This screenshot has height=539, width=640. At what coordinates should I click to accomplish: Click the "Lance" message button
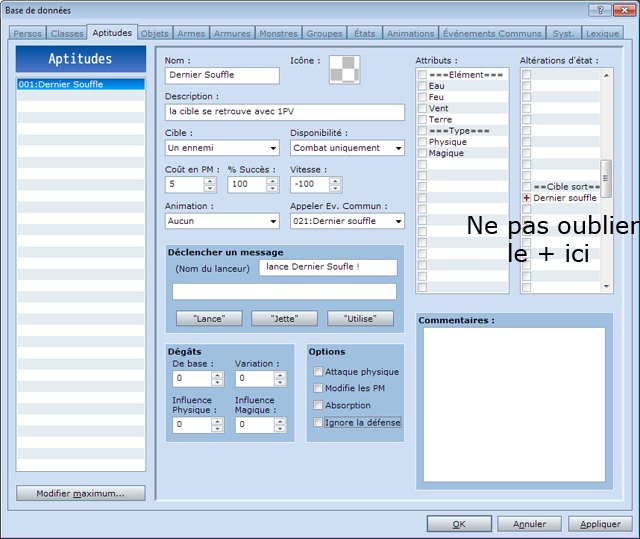209,319
